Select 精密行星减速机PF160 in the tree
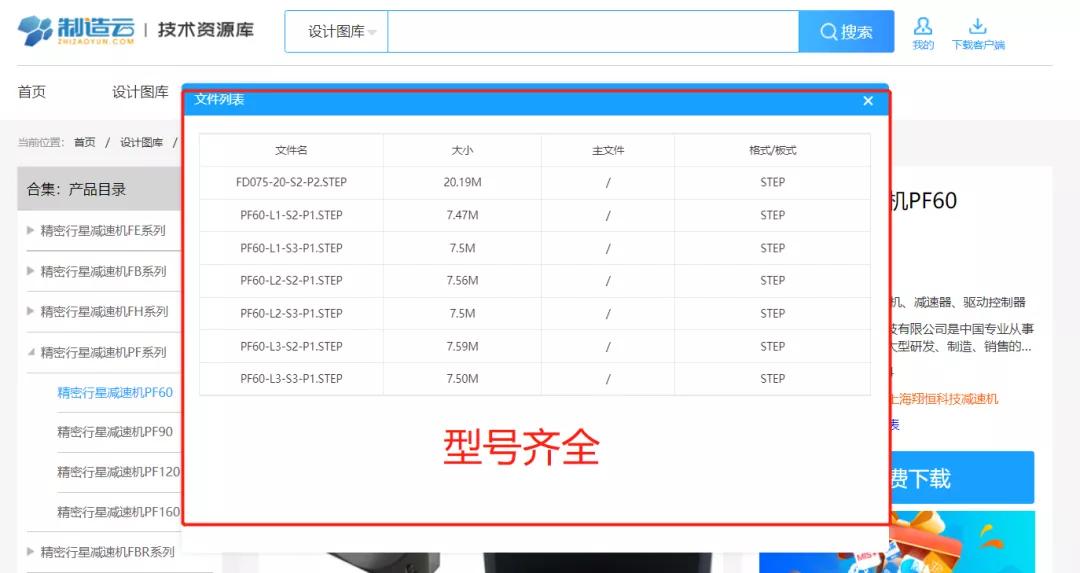 [x=118, y=512]
